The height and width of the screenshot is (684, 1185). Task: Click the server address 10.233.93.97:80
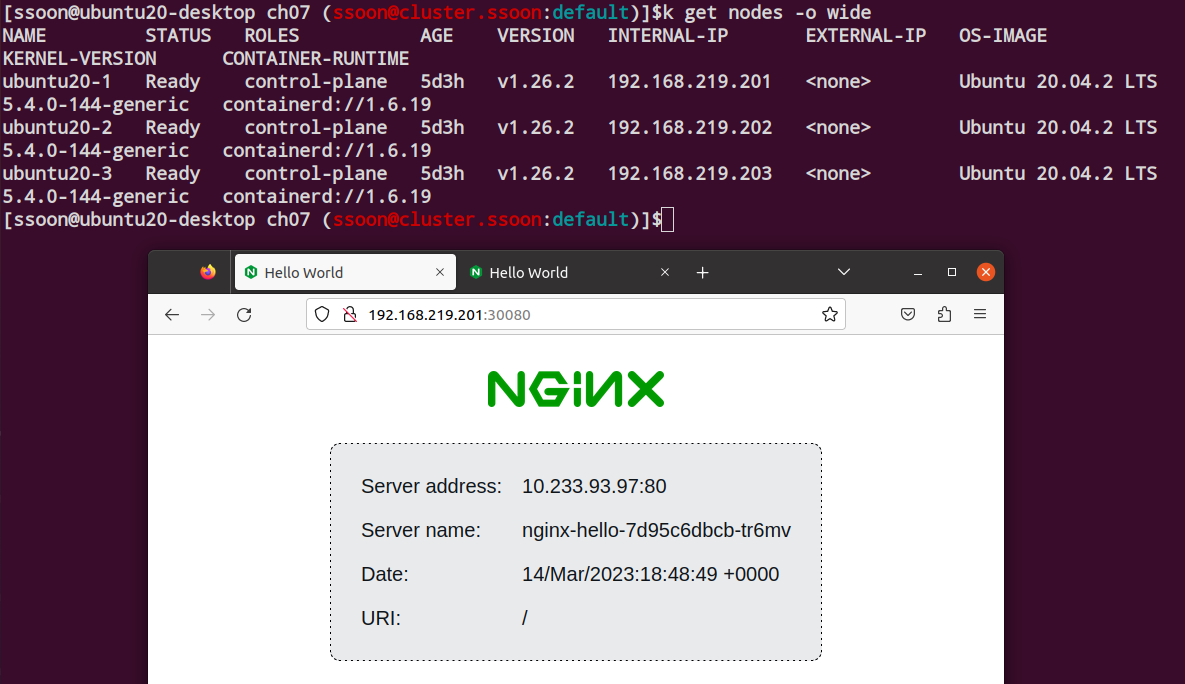(x=594, y=486)
